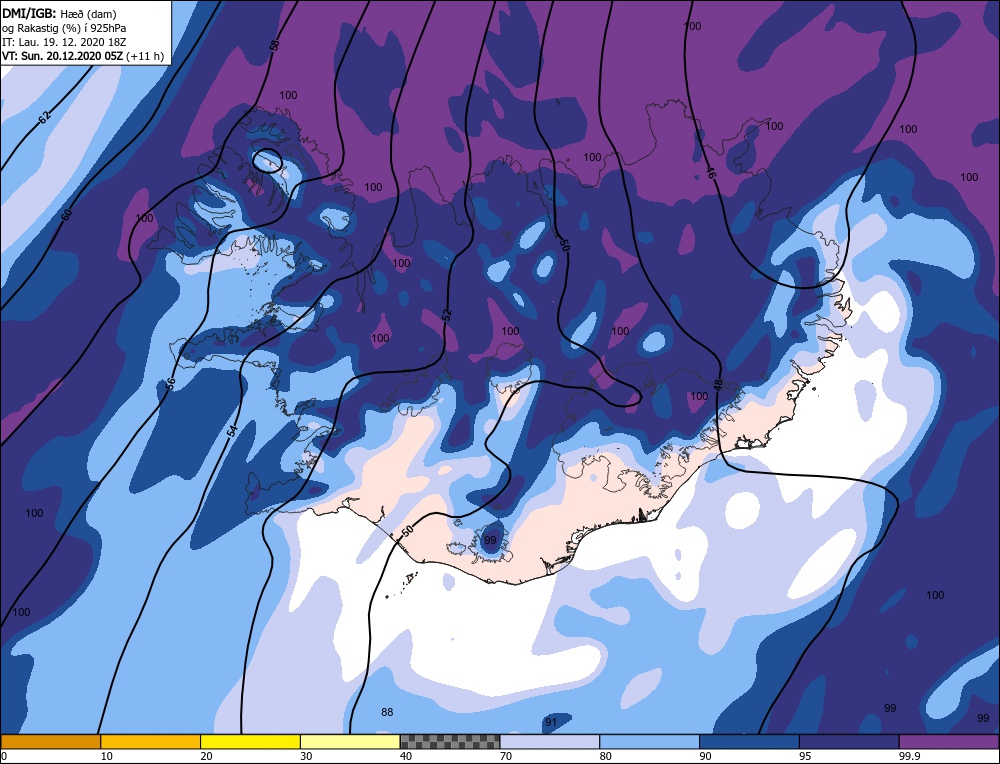Click the legend tick label '40'

click(x=406, y=756)
